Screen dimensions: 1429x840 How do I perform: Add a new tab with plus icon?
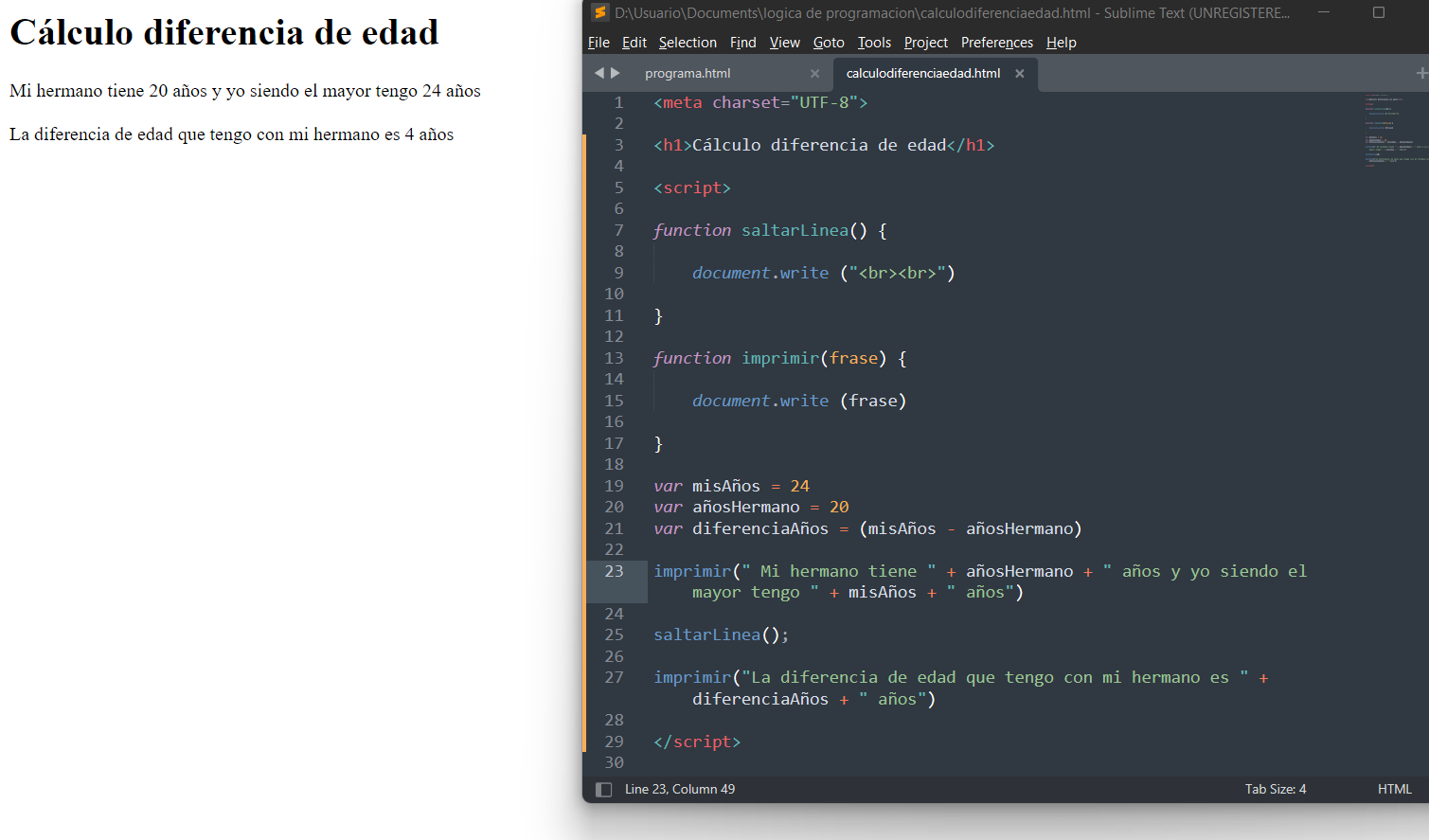[x=1420, y=73]
